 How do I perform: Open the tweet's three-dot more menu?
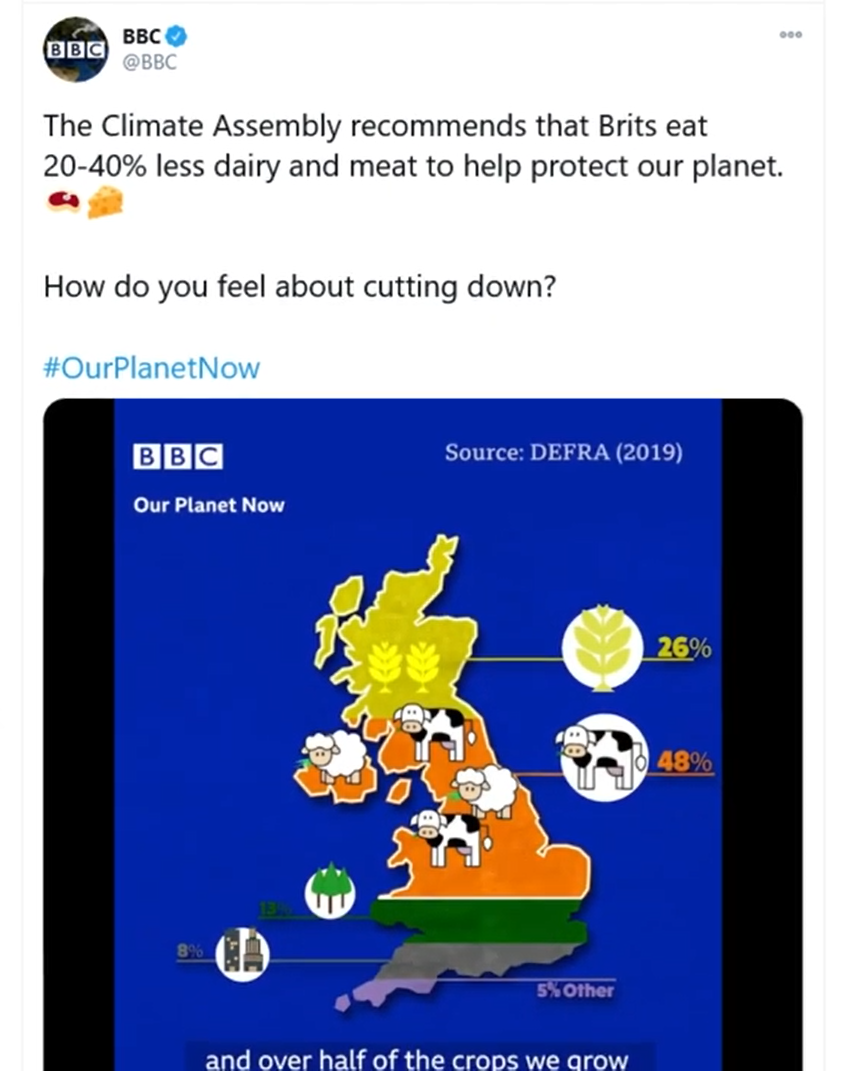[x=791, y=35]
